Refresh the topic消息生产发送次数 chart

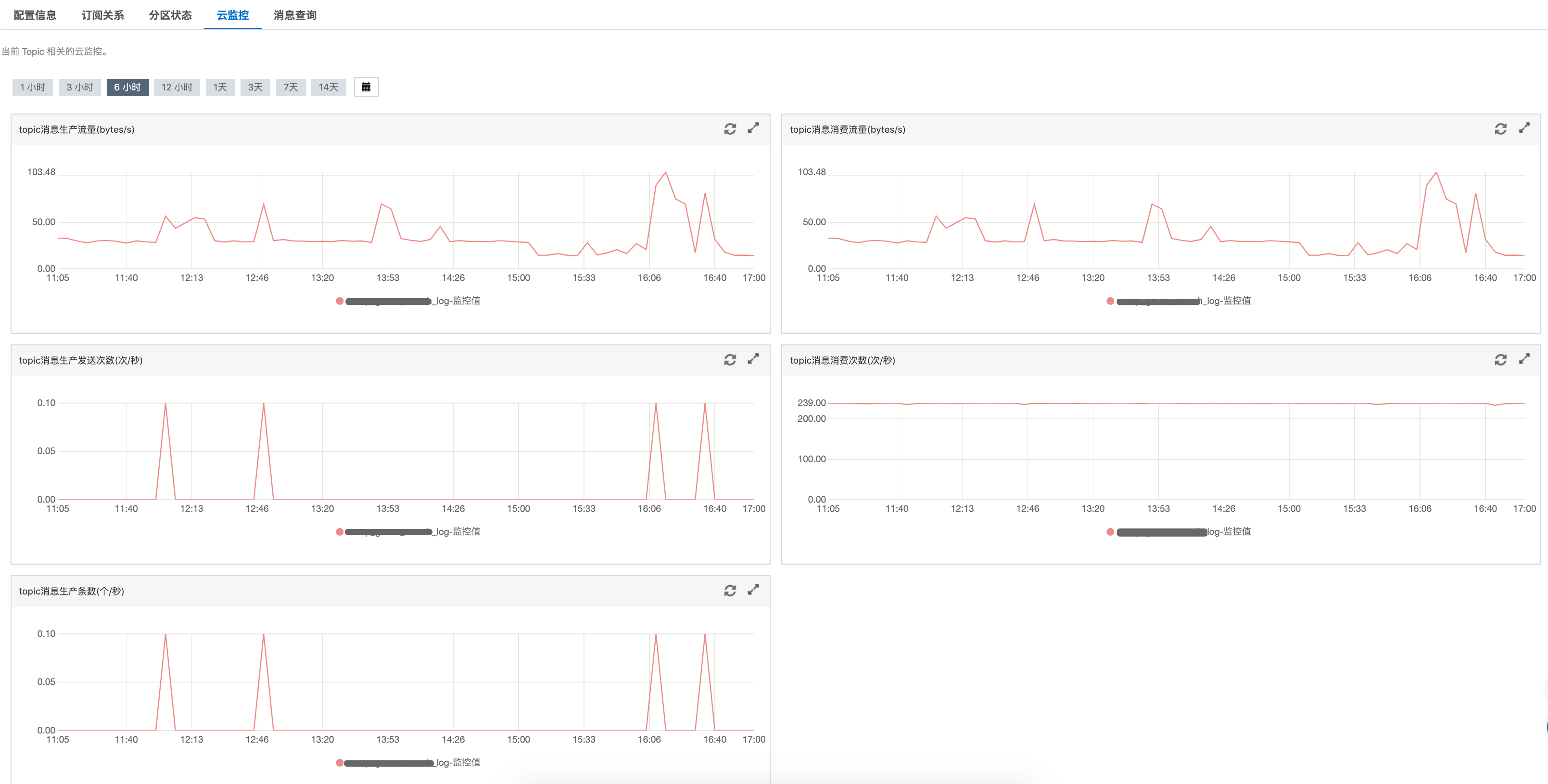[730, 360]
